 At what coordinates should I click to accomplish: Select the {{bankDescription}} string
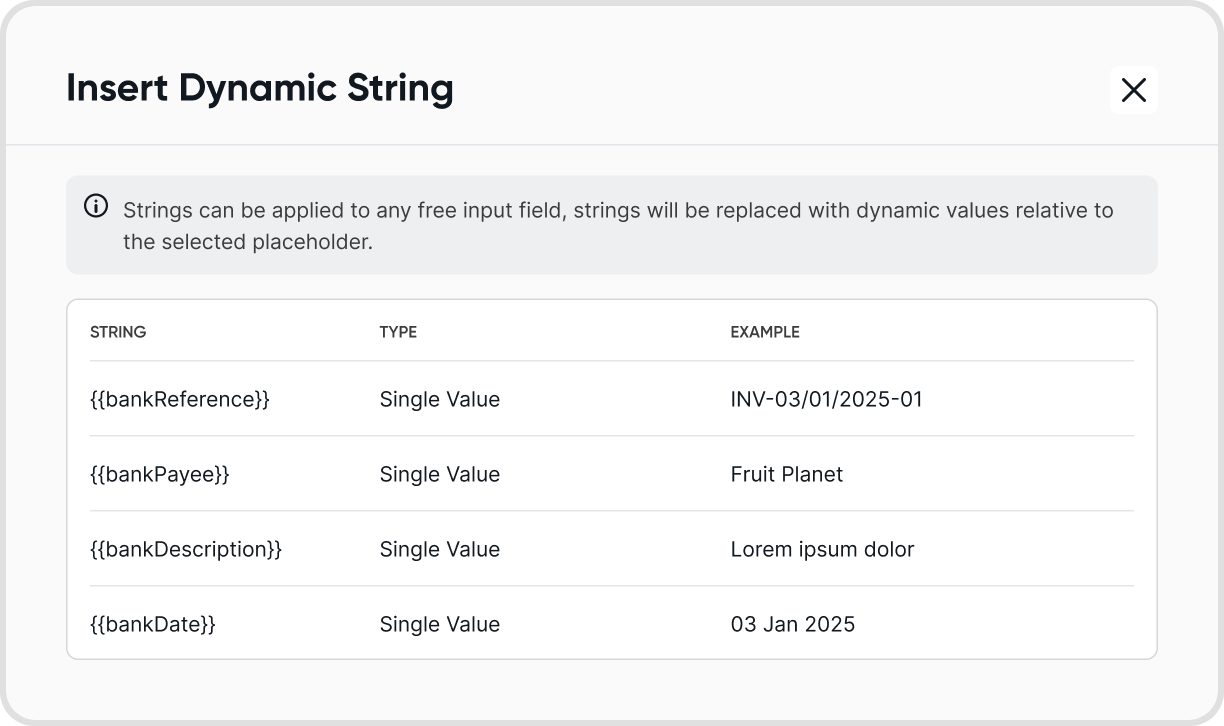186,550
